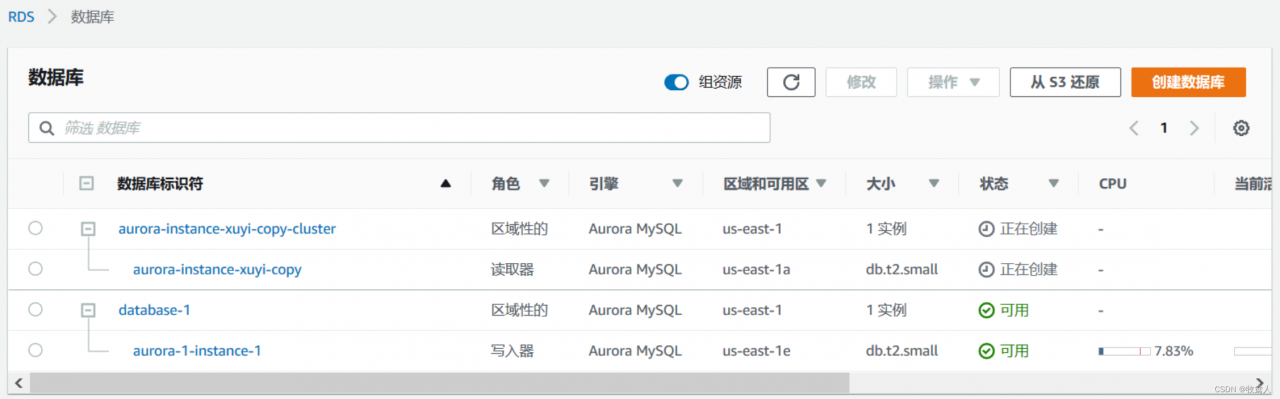This screenshot has width=1280, height=399.
Task: Sort by 数据库标识符 ascending triangle
Action: [446, 183]
